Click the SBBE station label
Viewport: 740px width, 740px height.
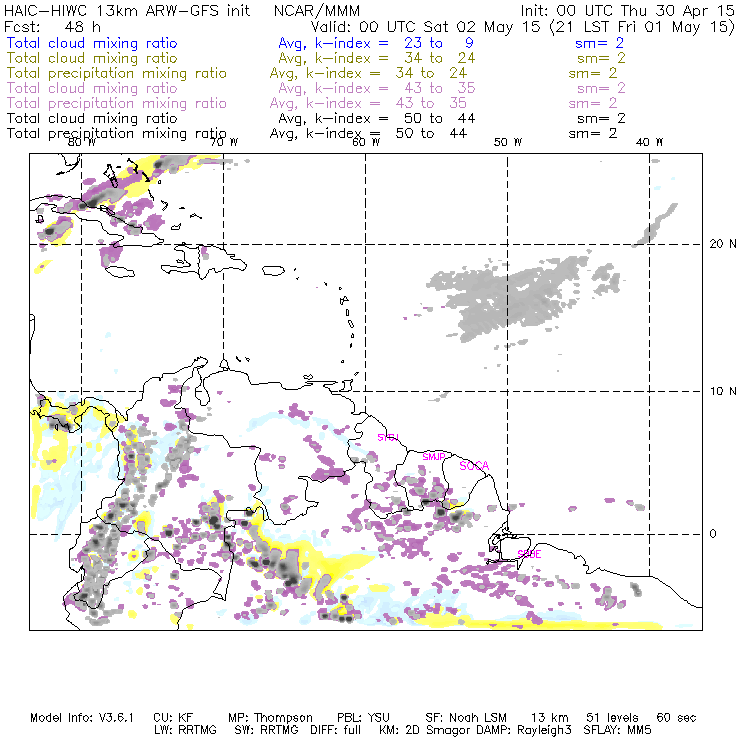530,554
